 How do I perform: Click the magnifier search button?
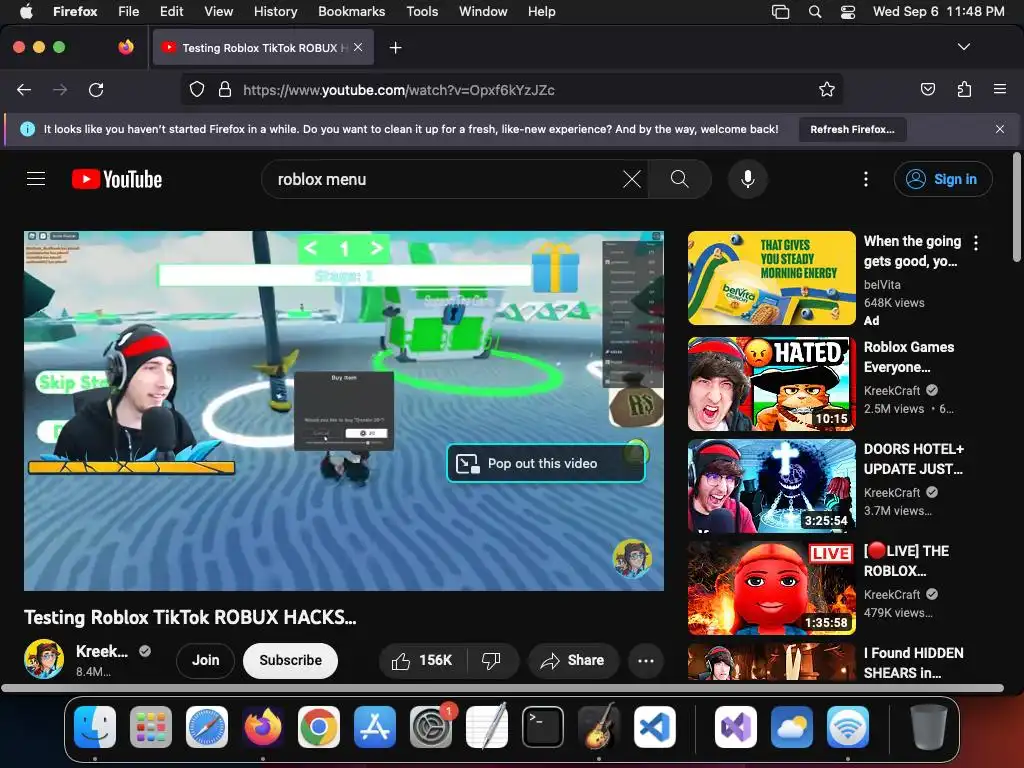pos(679,179)
